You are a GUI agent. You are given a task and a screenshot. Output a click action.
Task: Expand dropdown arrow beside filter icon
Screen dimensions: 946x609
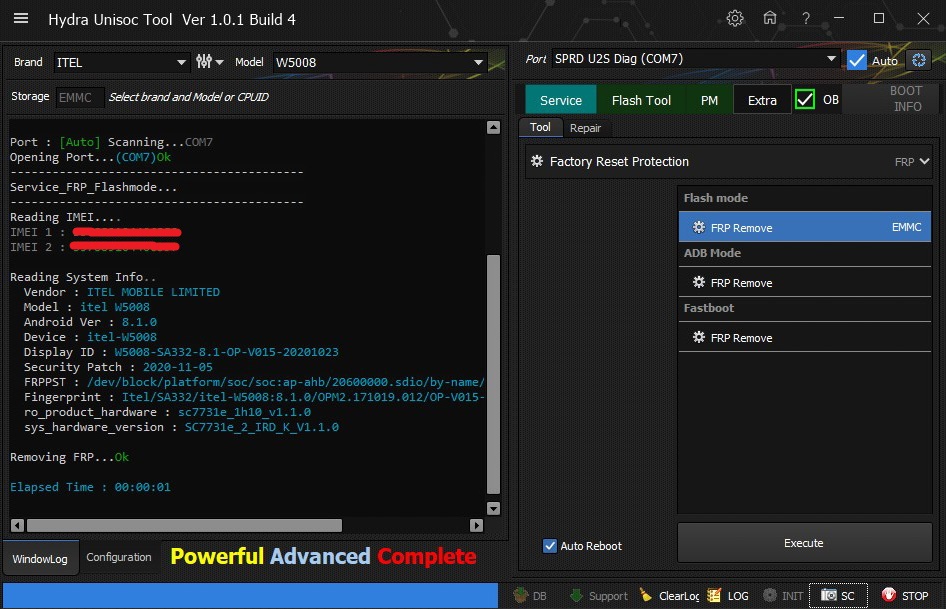coord(220,62)
